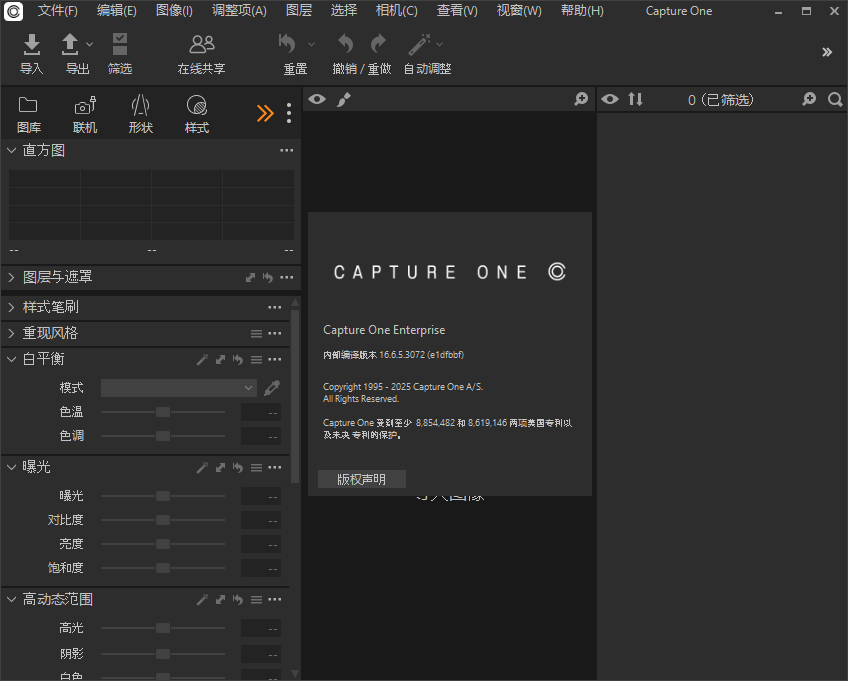Click the eyedropper icon above the viewer

tap(344, 99)
